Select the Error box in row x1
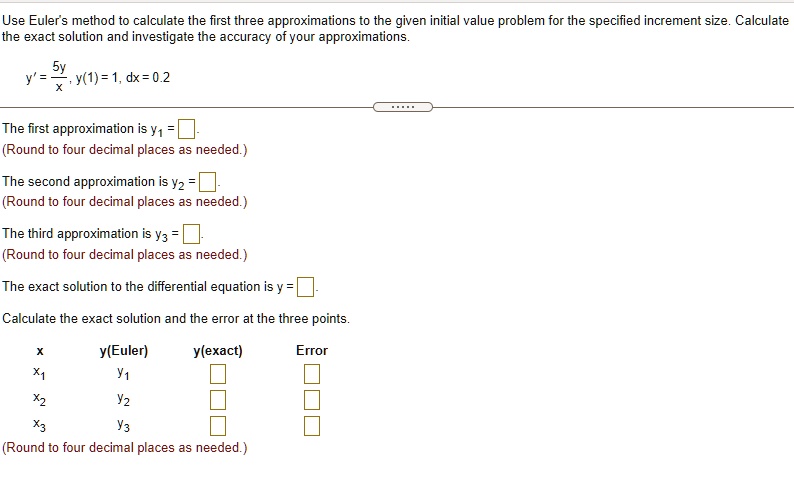794x479 pixels. [312, 374]
